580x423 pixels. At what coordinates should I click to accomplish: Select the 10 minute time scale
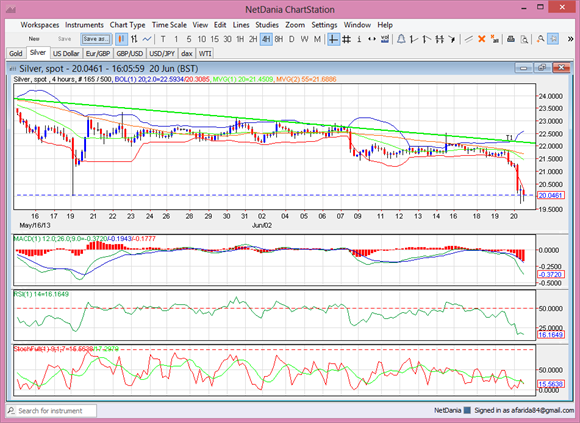coord(202,39)
